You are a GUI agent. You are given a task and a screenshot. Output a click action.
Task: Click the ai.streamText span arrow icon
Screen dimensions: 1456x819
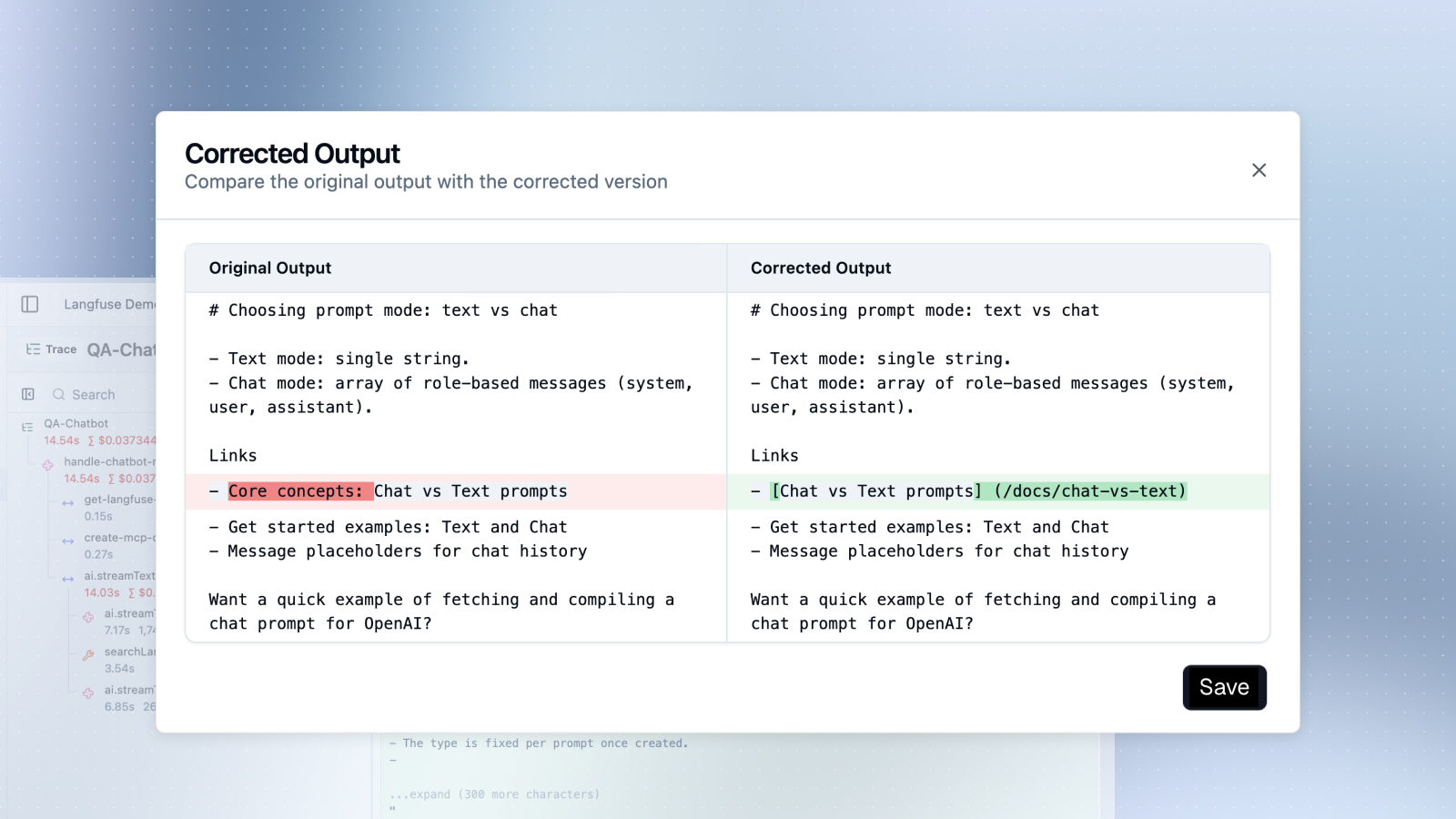pos(68,580)
